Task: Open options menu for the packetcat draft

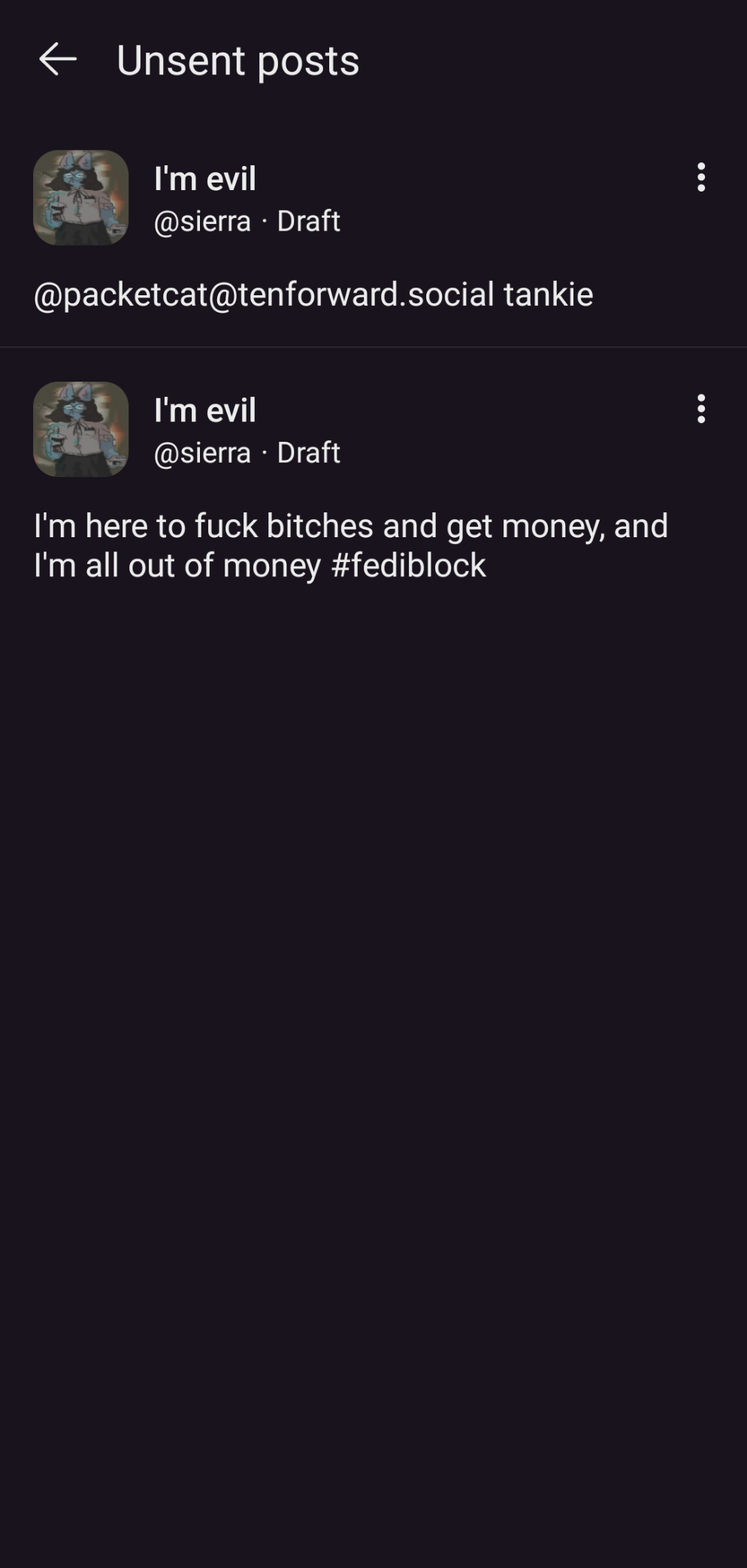Action: coord(700,178)
